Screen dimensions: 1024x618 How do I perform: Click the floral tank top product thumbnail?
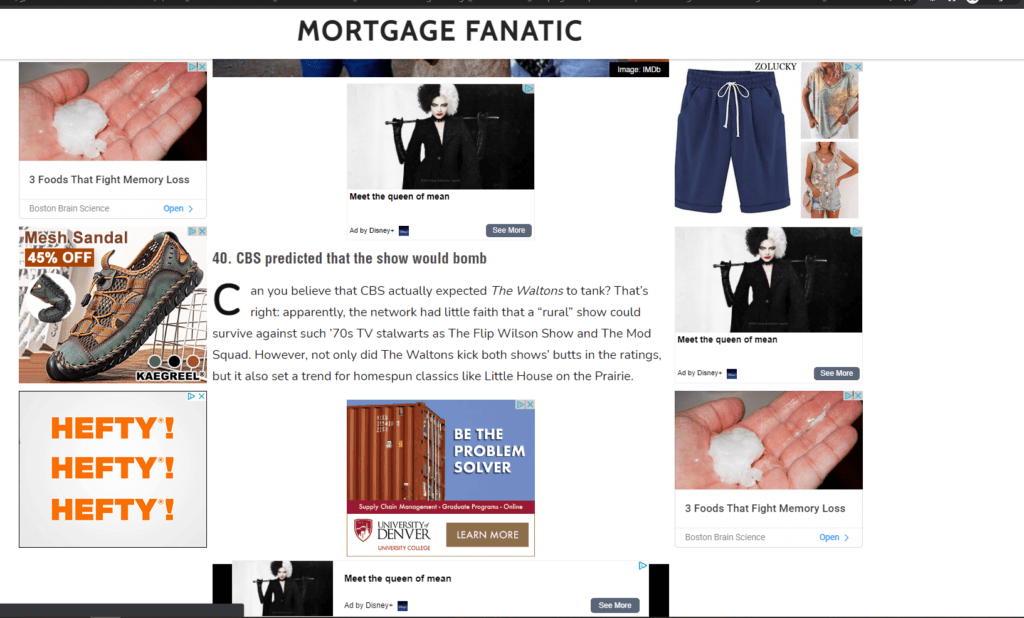click(x=829, y=180)
